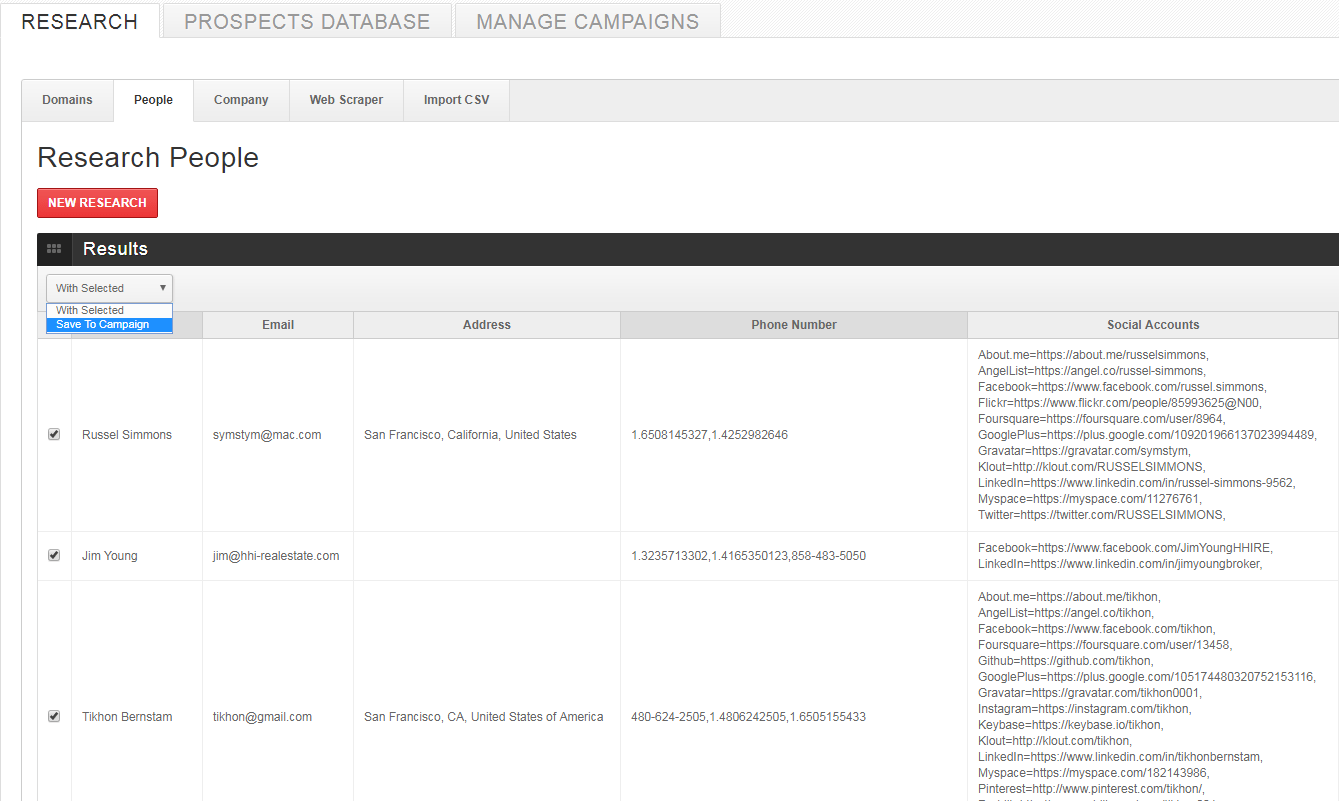The width and height of the screenshot is (1339, 801).
Task: Switch to the Research main tab
Action: pyautogui.click(x=80, y=21)
